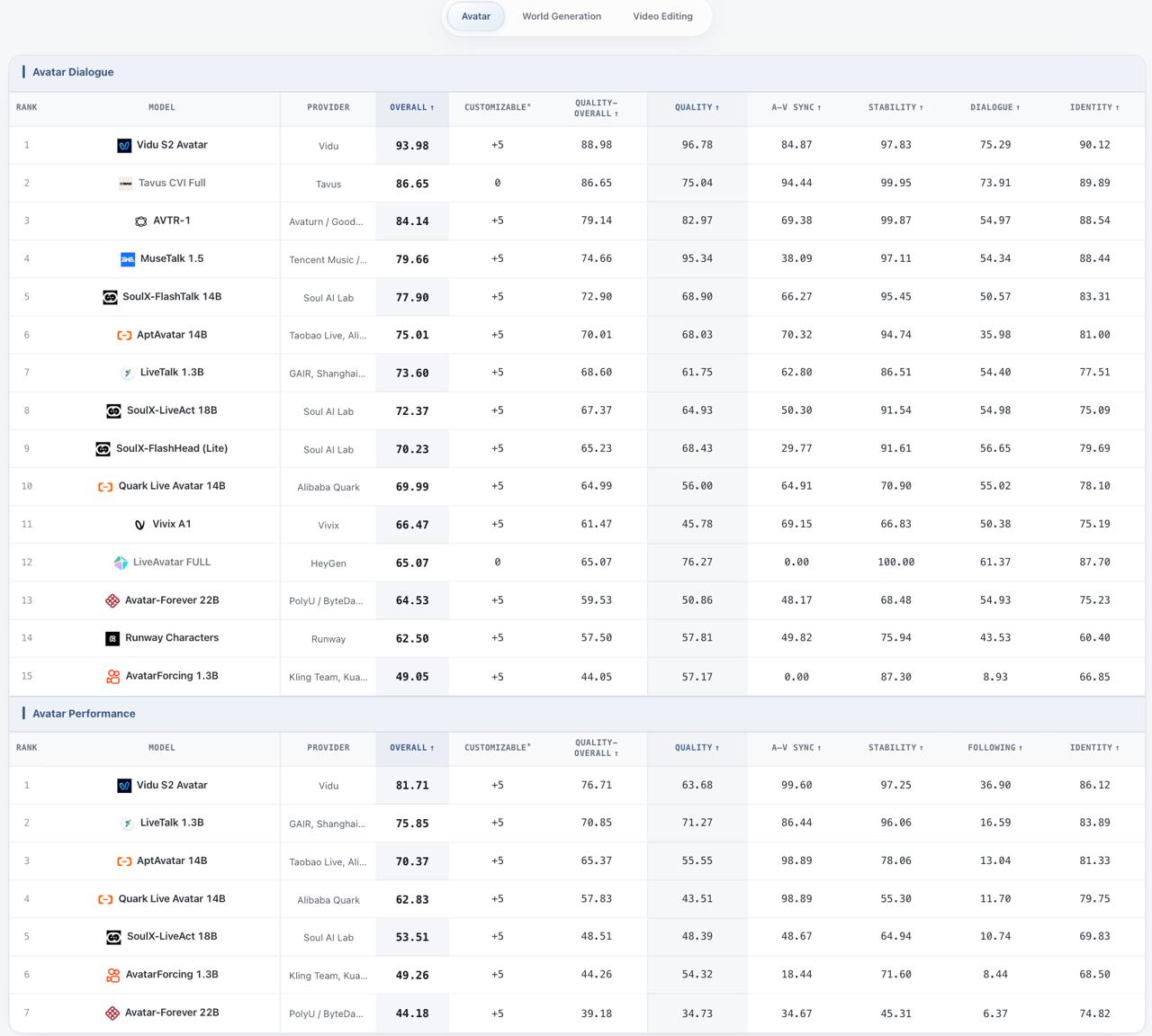1152x1036 pixels.
Task: Click Quark Live Avatar logo in Avatar Performance table
Action: point(105,899)
